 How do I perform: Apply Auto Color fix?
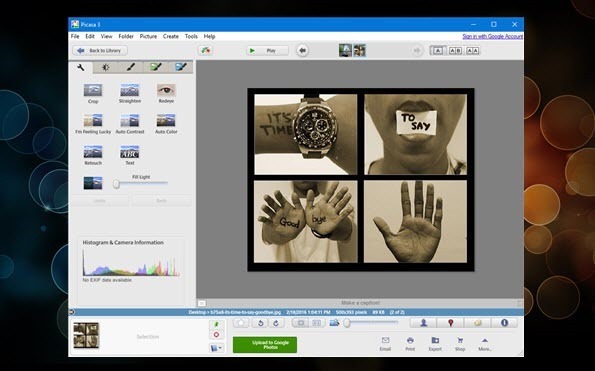click(x=166, y=124)
